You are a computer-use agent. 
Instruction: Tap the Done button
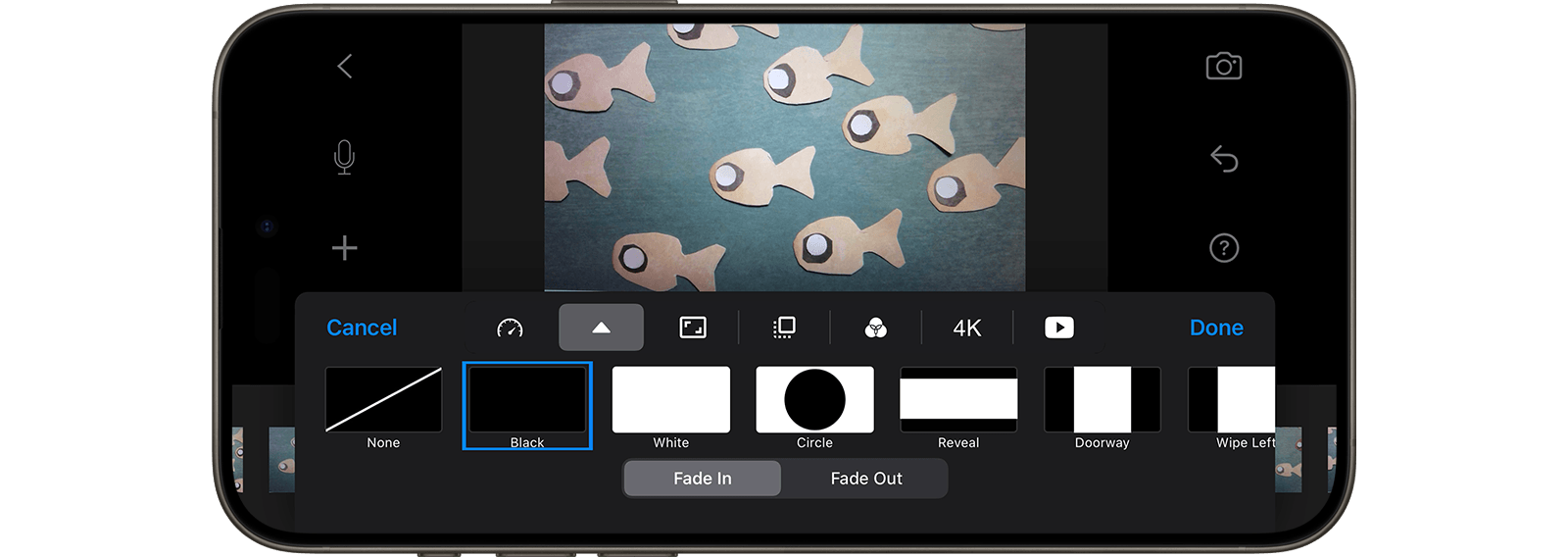[1216, 328]
